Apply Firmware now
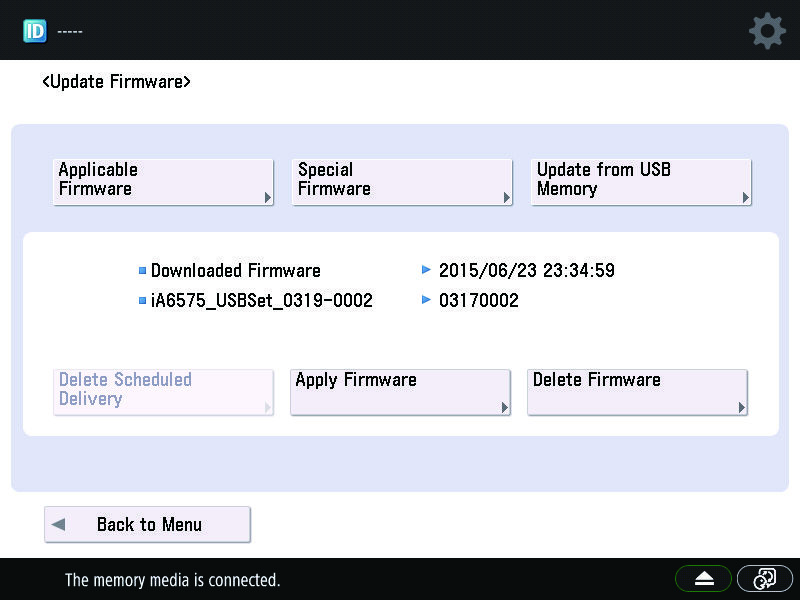The image size is (800, 600). click(401, 392)
